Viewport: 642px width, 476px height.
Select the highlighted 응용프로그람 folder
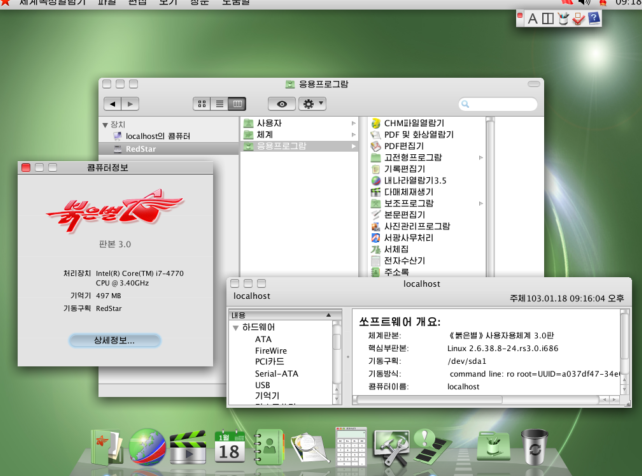click(299, 146)
